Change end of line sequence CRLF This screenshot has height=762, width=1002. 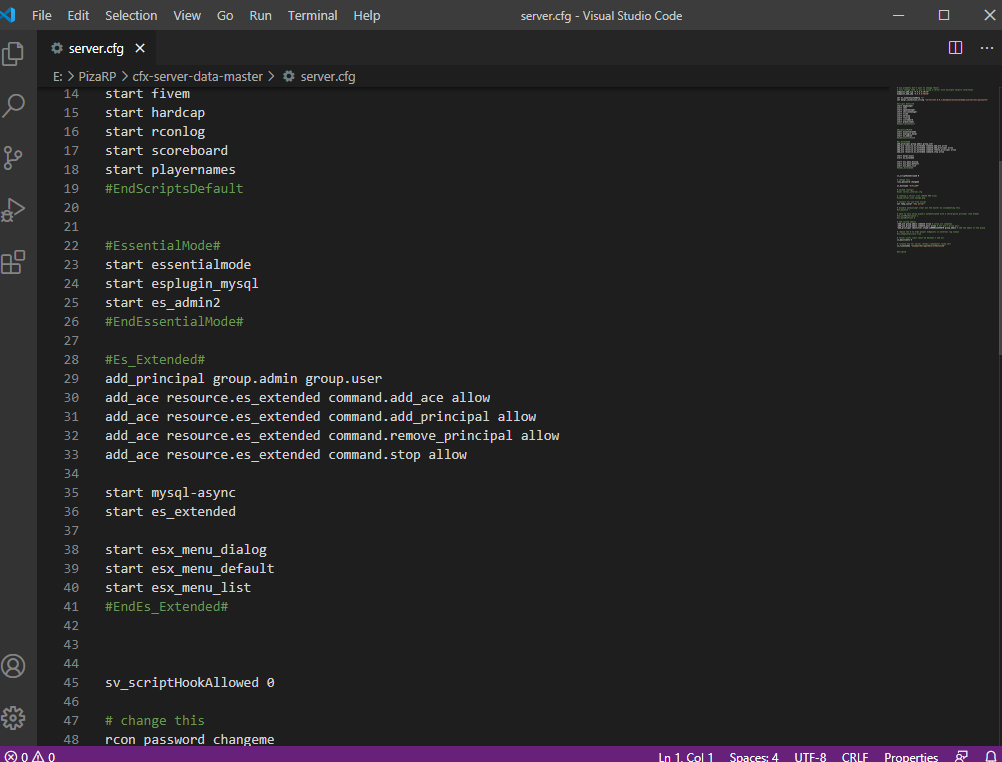tap(855, 756)
